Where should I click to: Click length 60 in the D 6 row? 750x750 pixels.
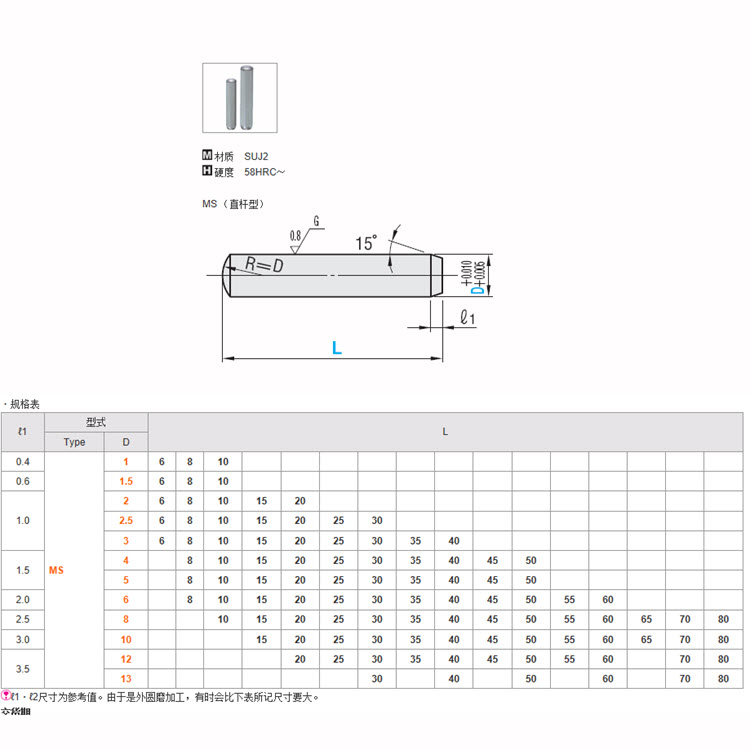click(x=608, y=599)
